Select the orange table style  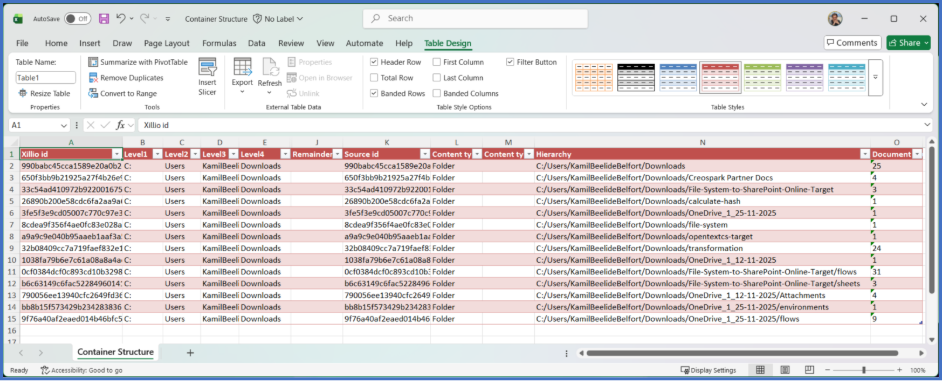pos(594,77)
